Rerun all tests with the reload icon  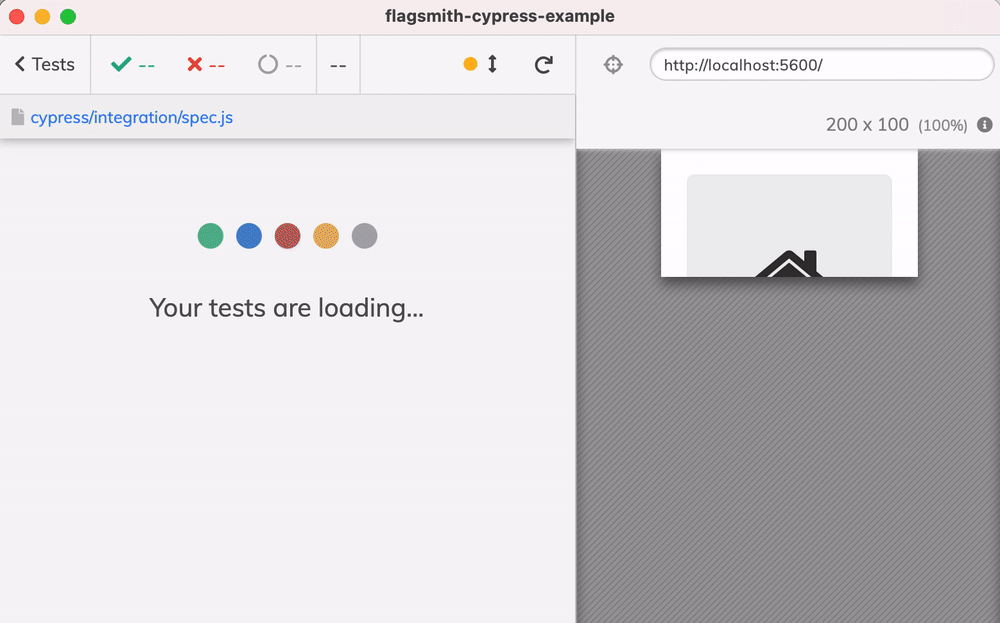pyautogui.click(x=543, y=64)
